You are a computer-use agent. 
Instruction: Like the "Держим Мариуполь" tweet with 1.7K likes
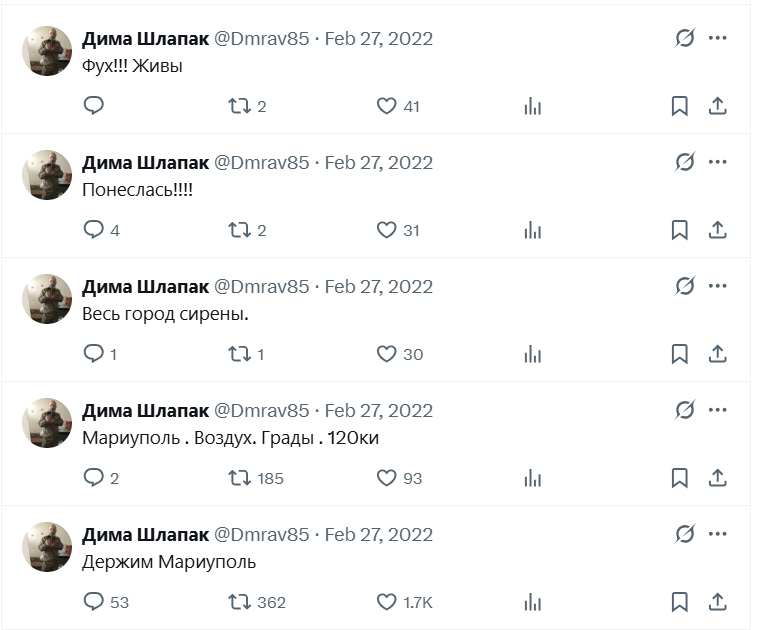pos(386,602)
